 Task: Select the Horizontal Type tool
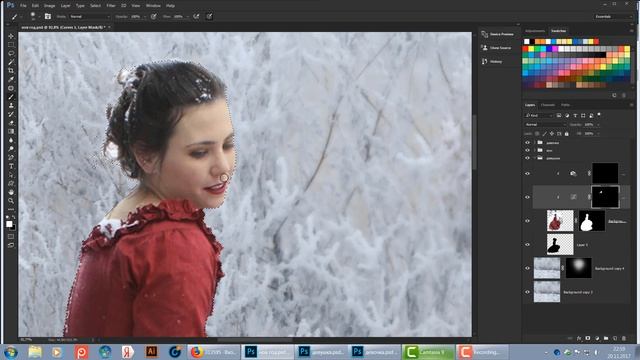[x=11, y=166]
